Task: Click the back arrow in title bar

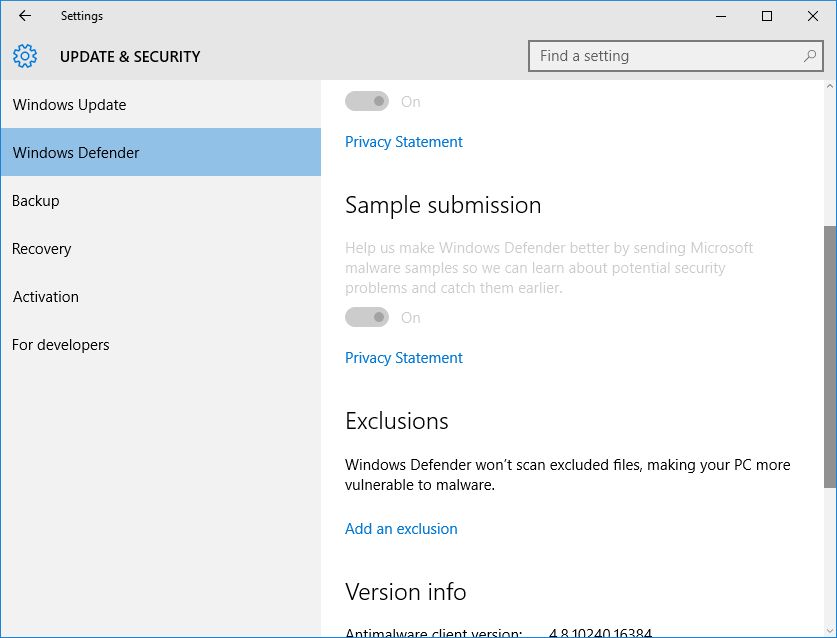Action: click(x=25, y=16)
